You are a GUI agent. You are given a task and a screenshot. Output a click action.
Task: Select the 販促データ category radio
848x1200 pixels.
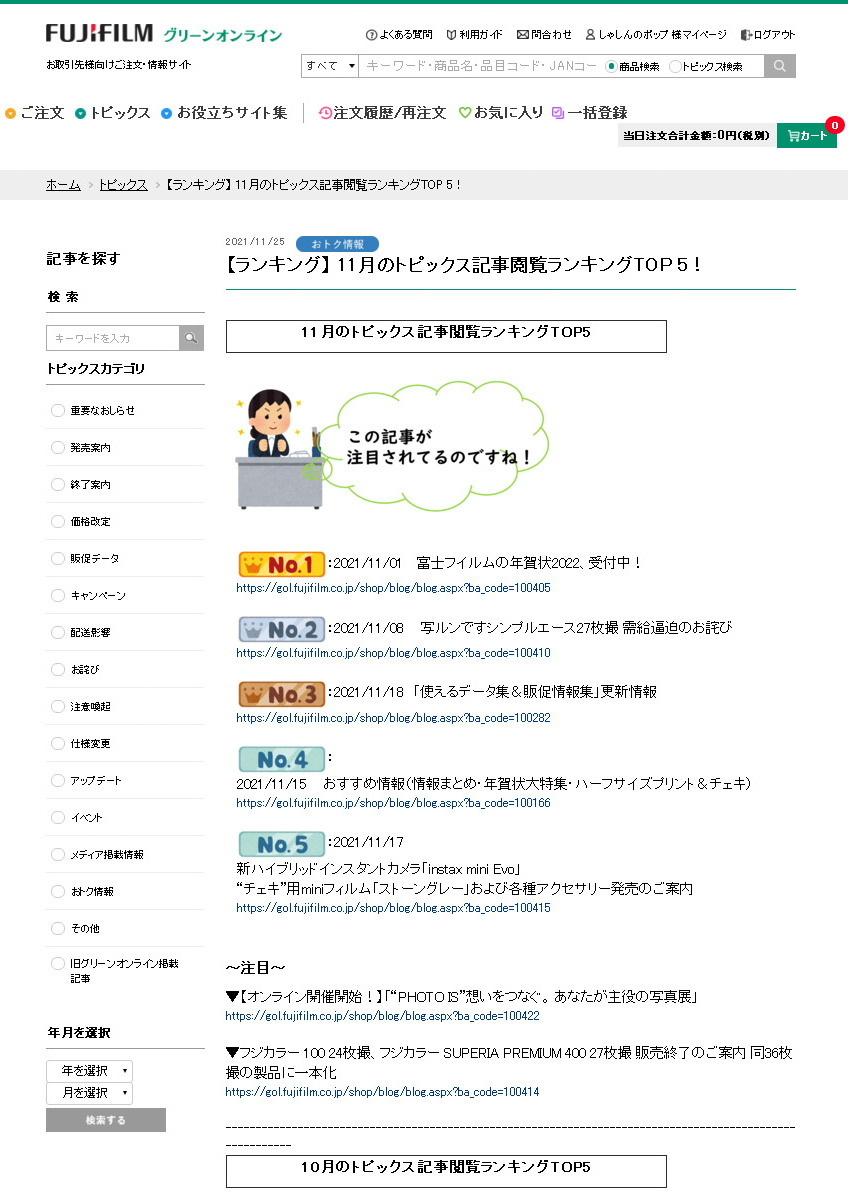pyautogui.click(x=57, y=559)
